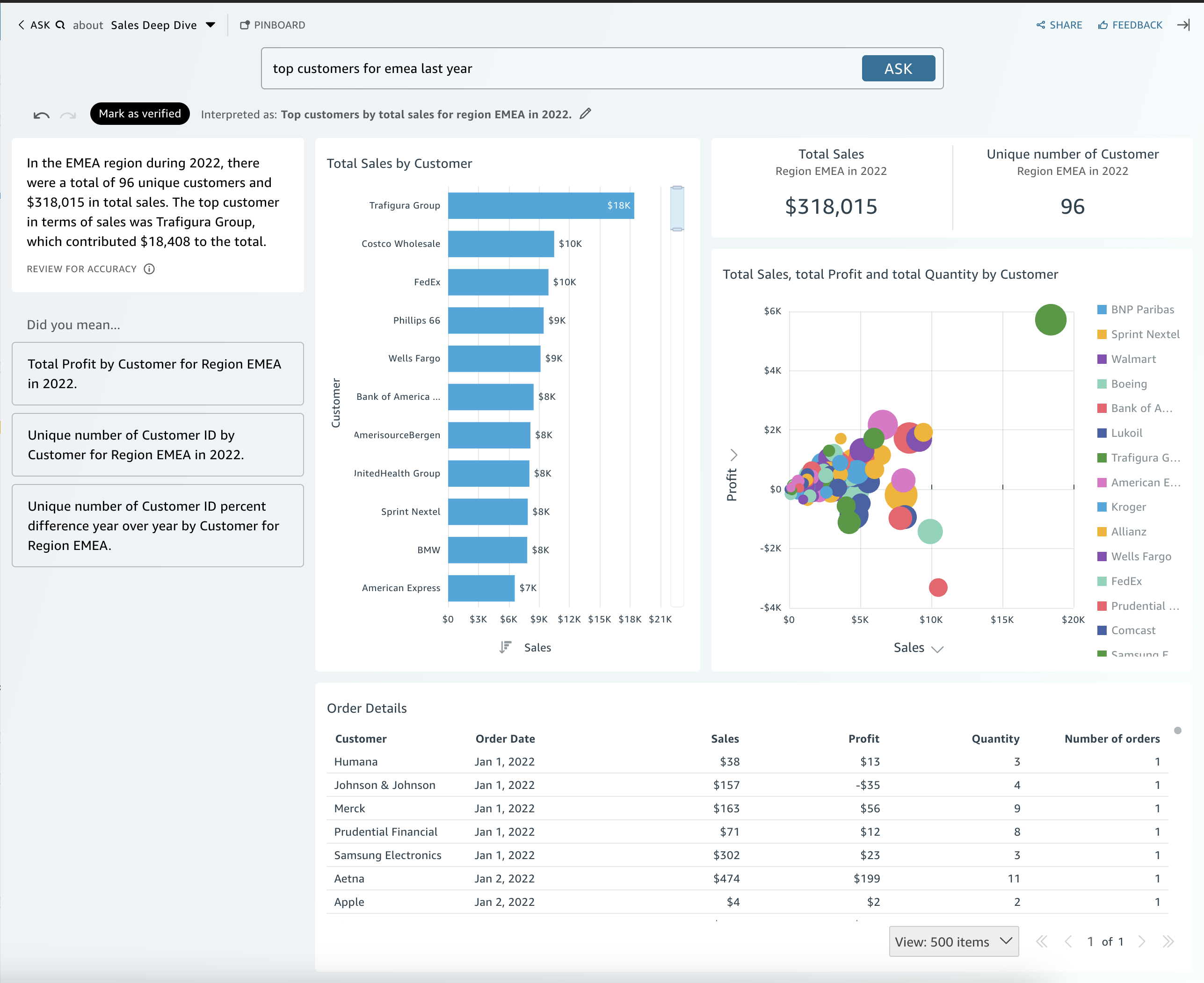Expand the Sales Deep Dive dropdown arrow
This screenshot has height=983, width=1204.
[x=211, y=24]
